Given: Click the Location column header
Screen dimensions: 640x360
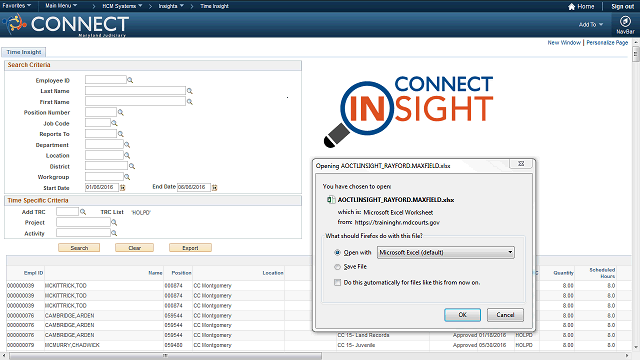Looking at the screenshot, I should 273,273.
